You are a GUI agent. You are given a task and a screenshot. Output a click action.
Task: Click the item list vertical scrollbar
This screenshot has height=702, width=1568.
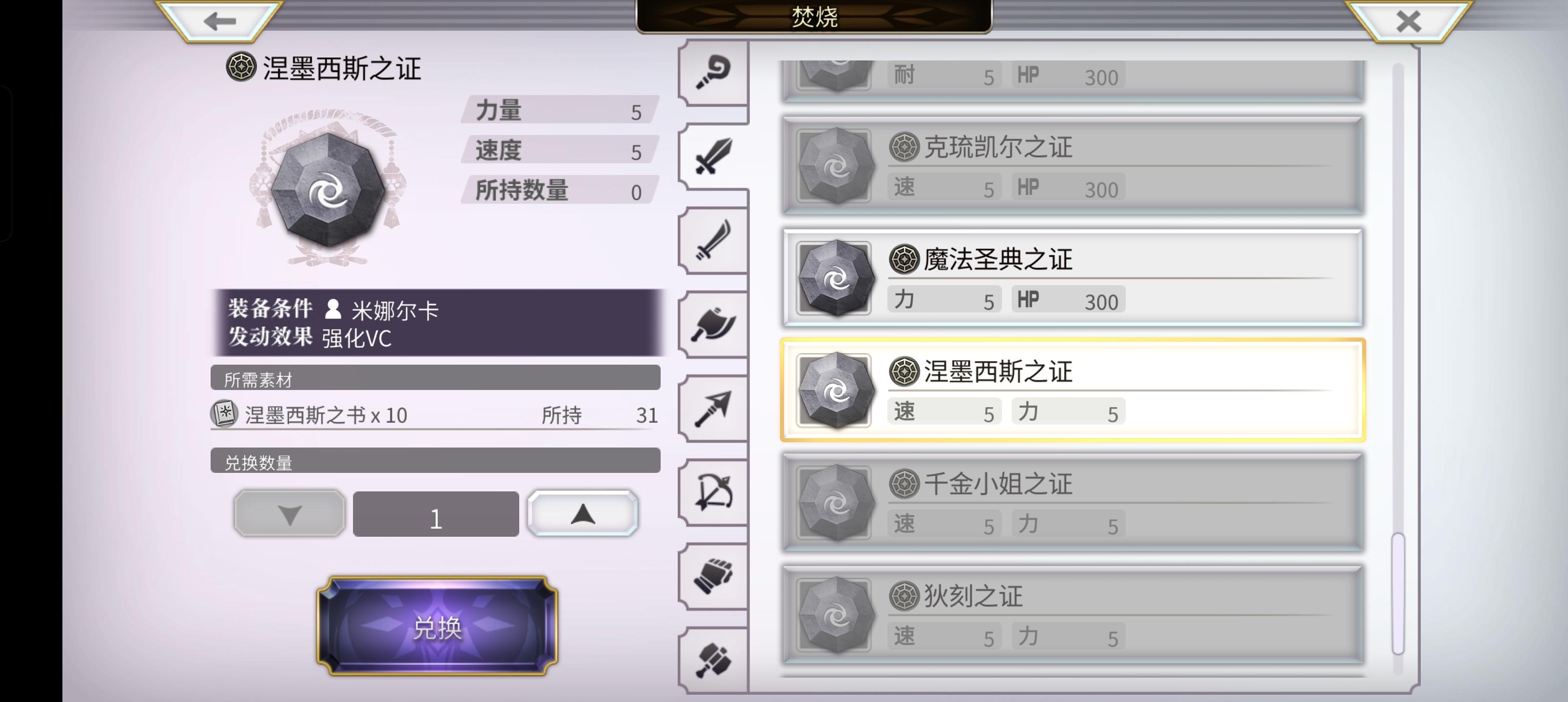(x=1398, y=367)
